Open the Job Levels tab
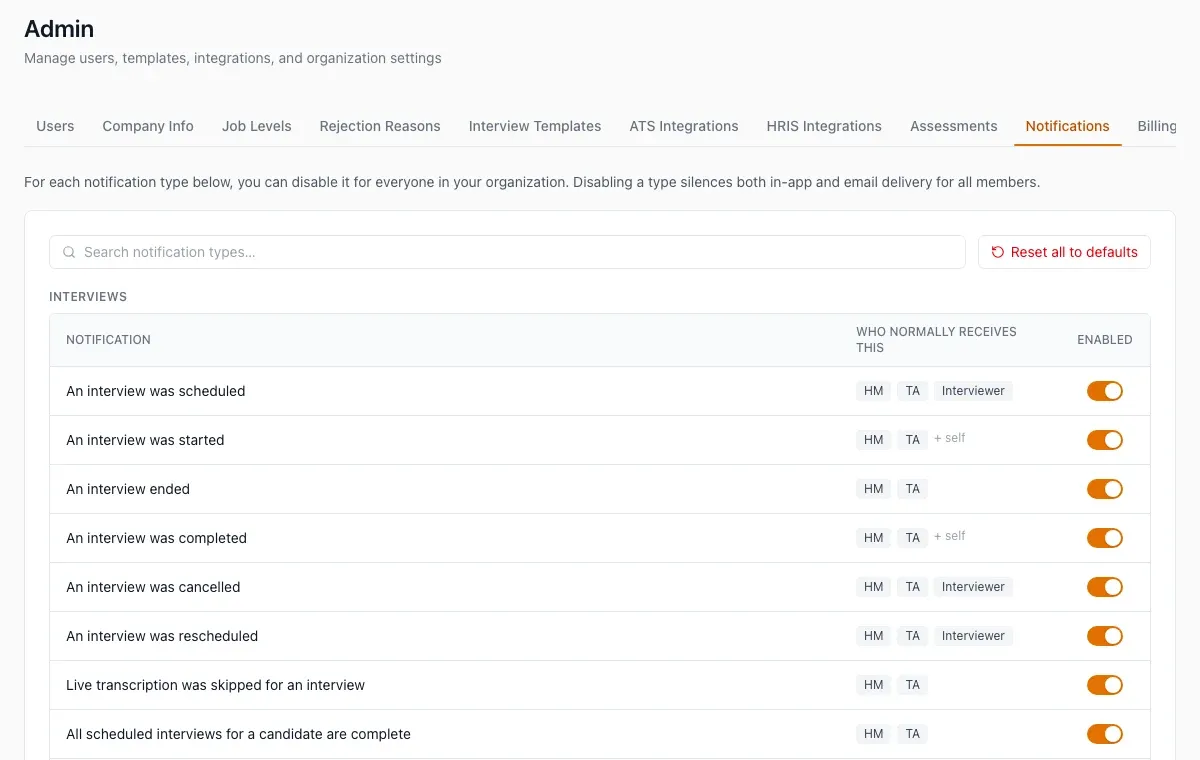The width and height of the screenshot is (1200, 760). (x=257, y=126)
